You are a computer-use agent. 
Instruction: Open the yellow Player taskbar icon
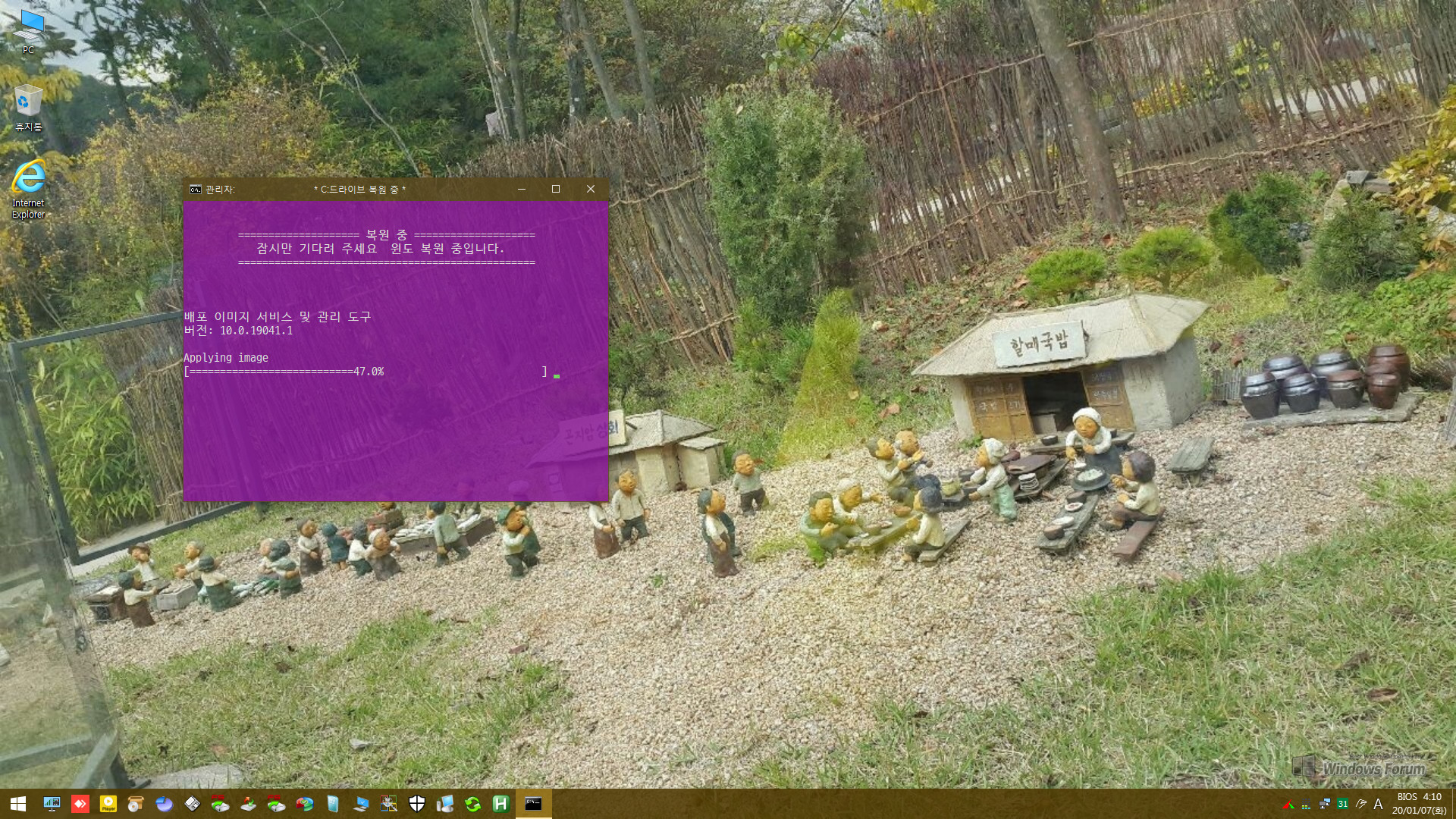[x=108, y=804]
